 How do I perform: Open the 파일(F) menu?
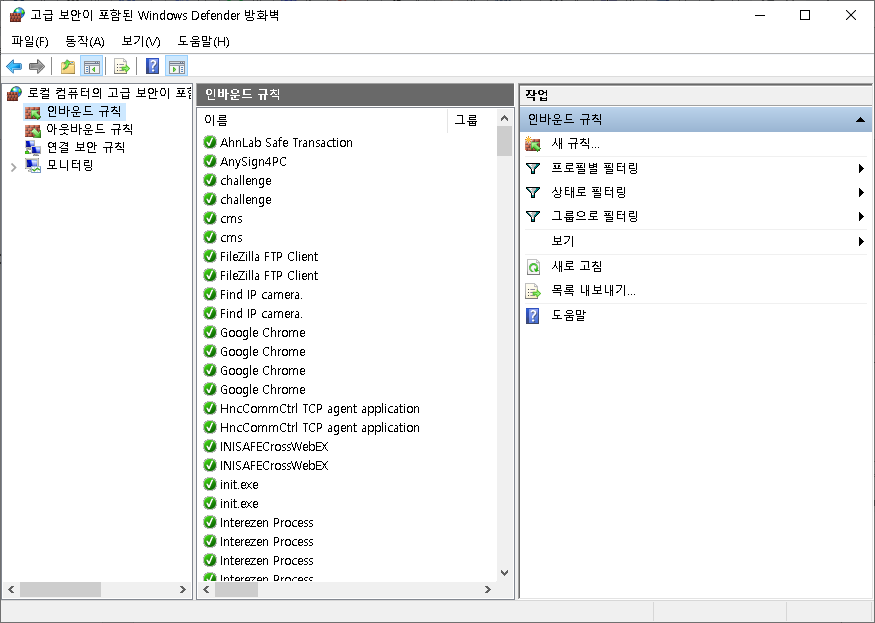point(30,41)
